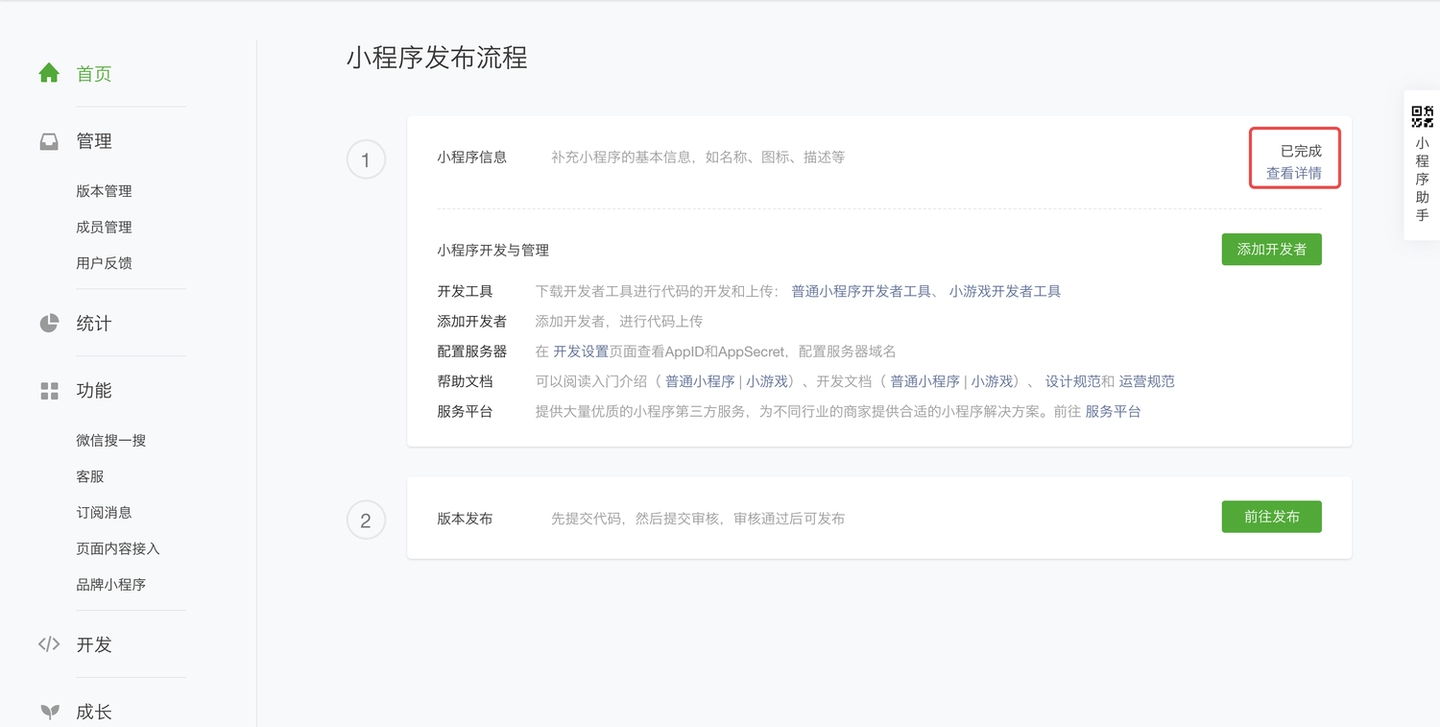Screen dimensions: 1440x727
Task: Open the 小程序助手 QR code icon
Action: [1422, 116]
